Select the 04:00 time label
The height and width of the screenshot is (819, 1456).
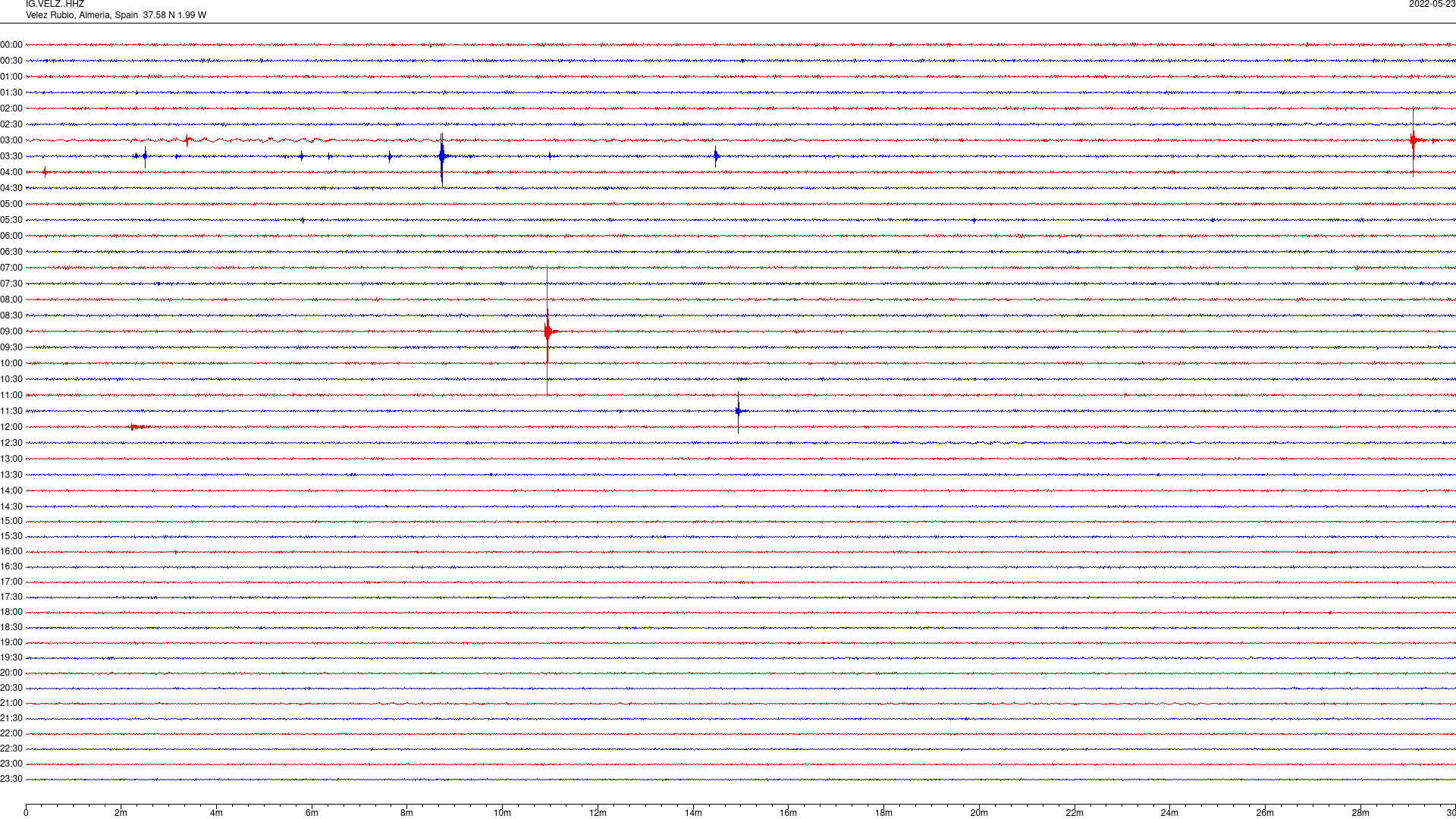[x=11, y=172]
